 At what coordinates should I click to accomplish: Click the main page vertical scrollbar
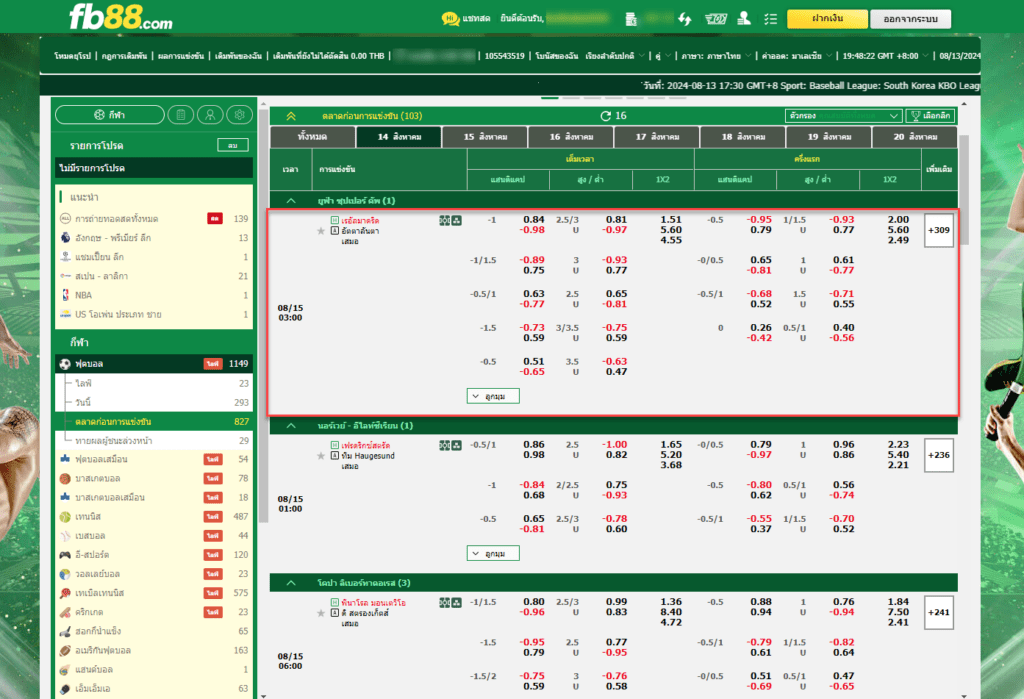point(964,189)
